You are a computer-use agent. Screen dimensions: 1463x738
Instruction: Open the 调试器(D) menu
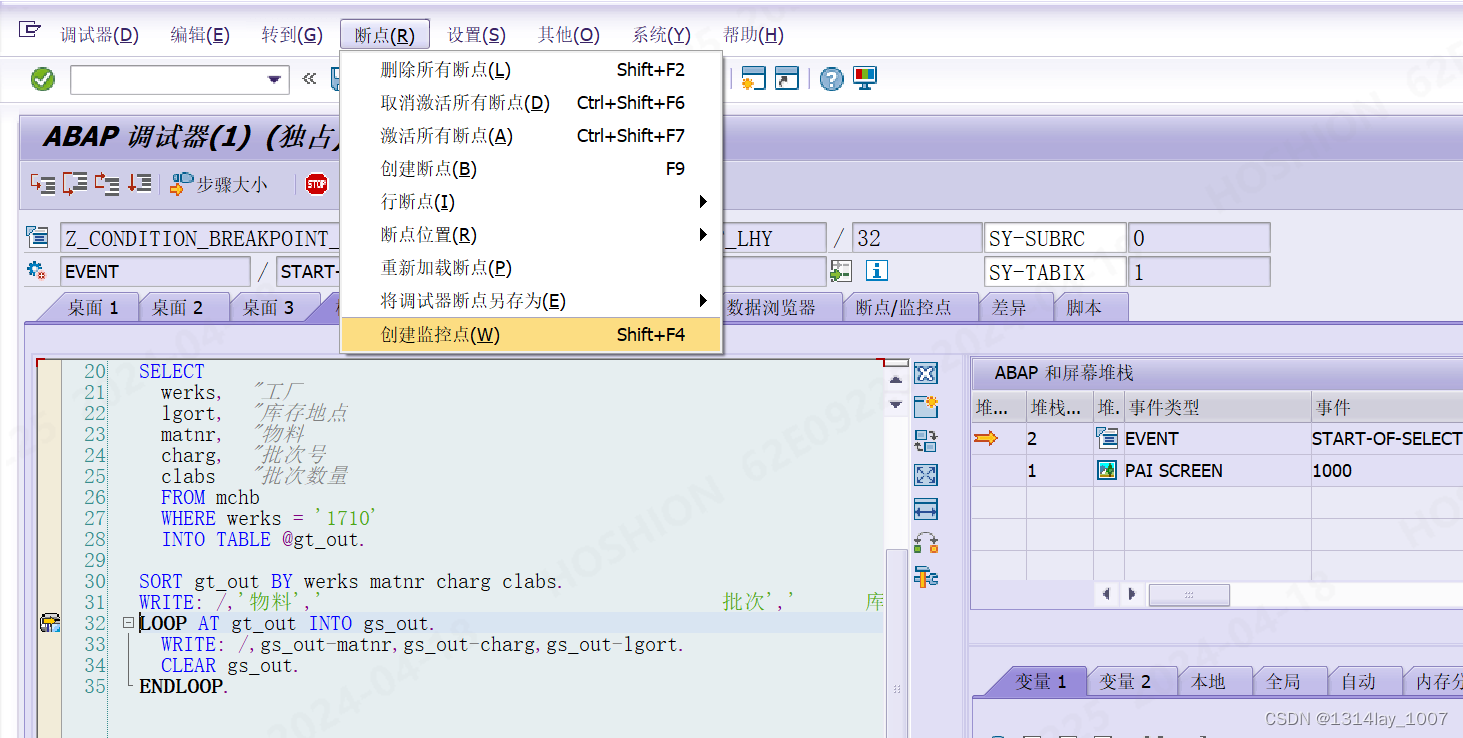pyautogui.click(x=99, y=35)
